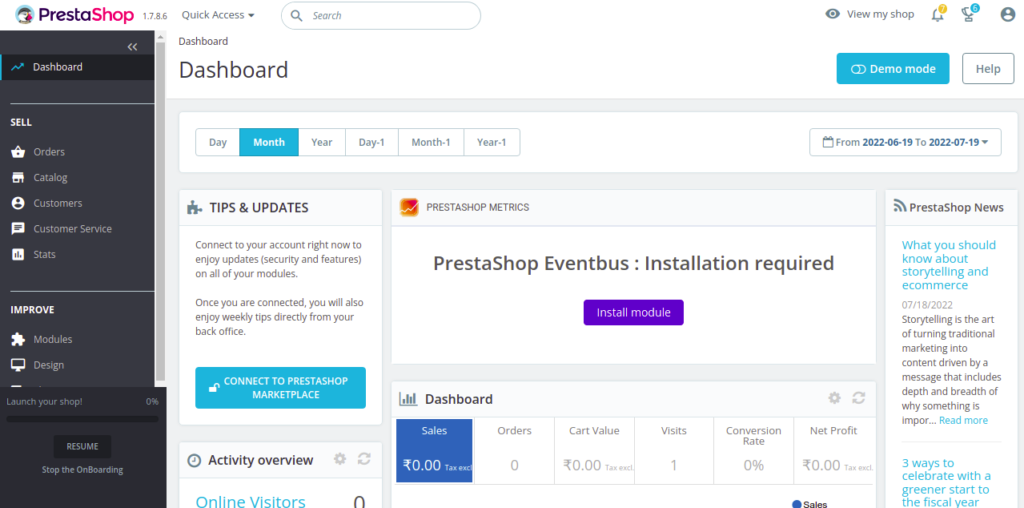Viewport: 1024px width, 508px height.
Task: Click the Modules puzzle icon
Action: (18, 340)
